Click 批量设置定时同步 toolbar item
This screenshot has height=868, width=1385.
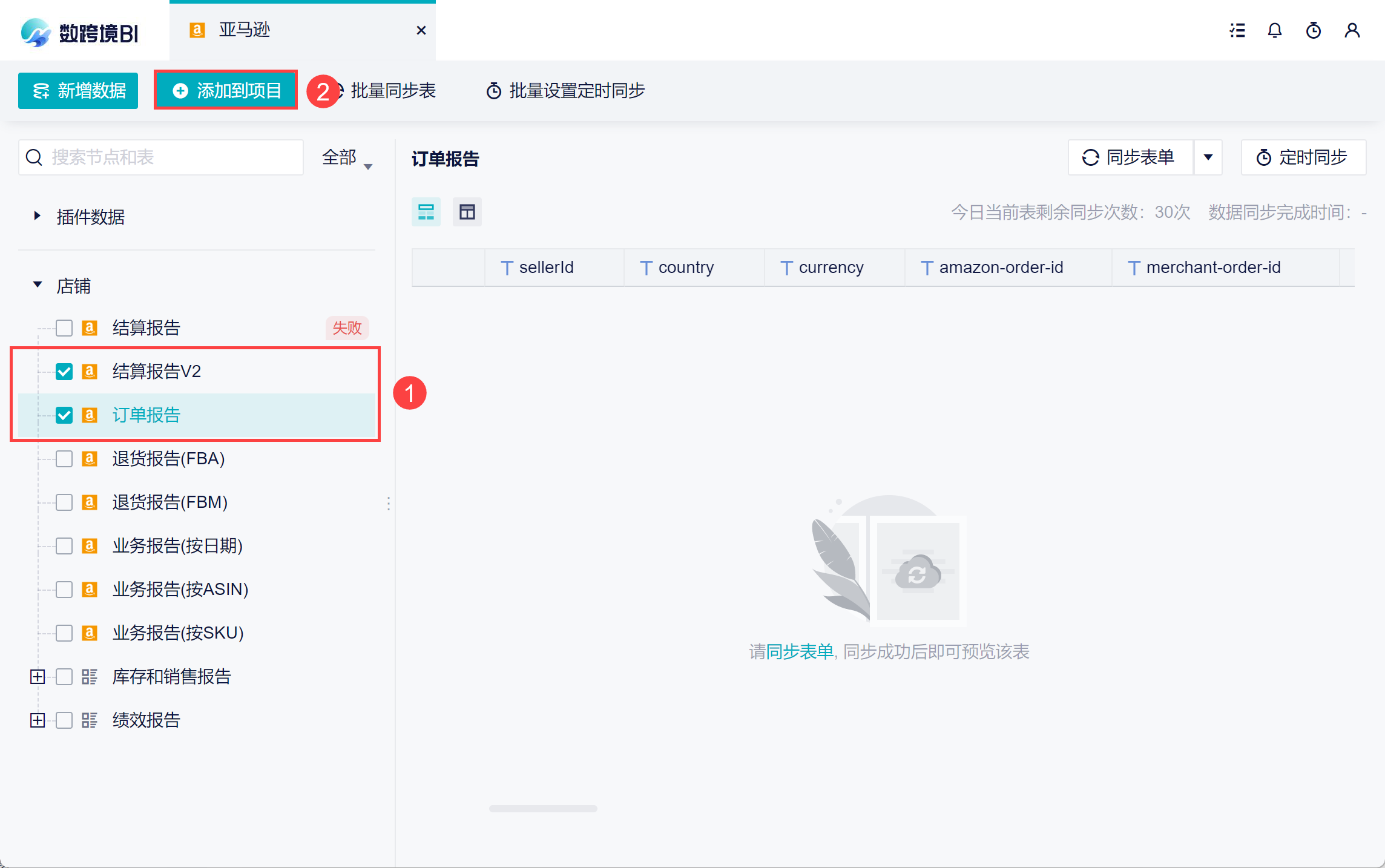coord(565,91)
